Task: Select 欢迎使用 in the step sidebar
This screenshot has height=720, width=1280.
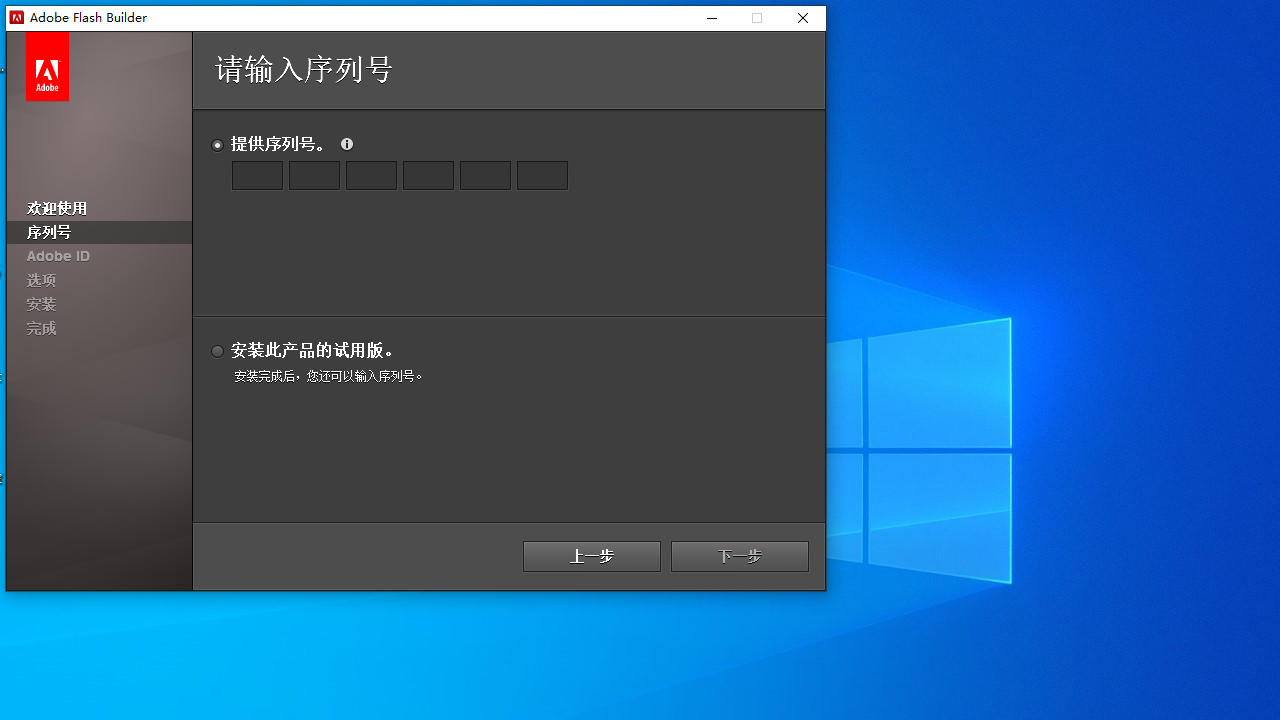Action: click(x=56, y=208)
